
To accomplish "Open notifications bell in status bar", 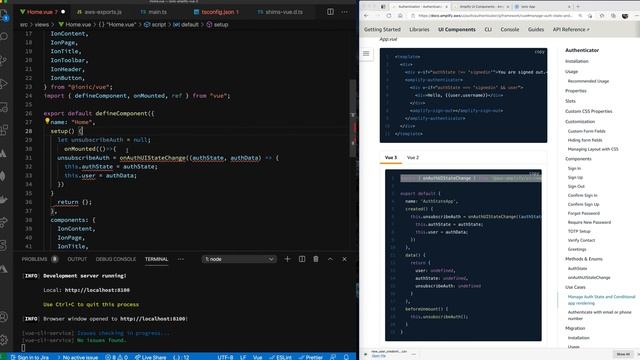I will click(346, 357).
